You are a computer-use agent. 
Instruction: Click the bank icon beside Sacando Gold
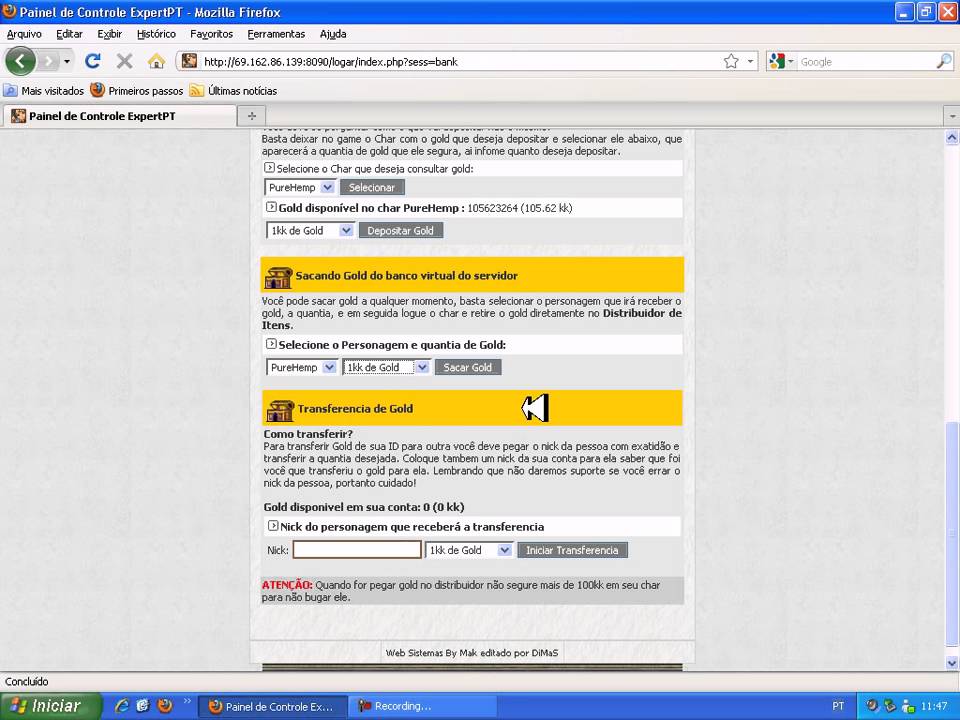pyautogui.click(x=279, y=277)
